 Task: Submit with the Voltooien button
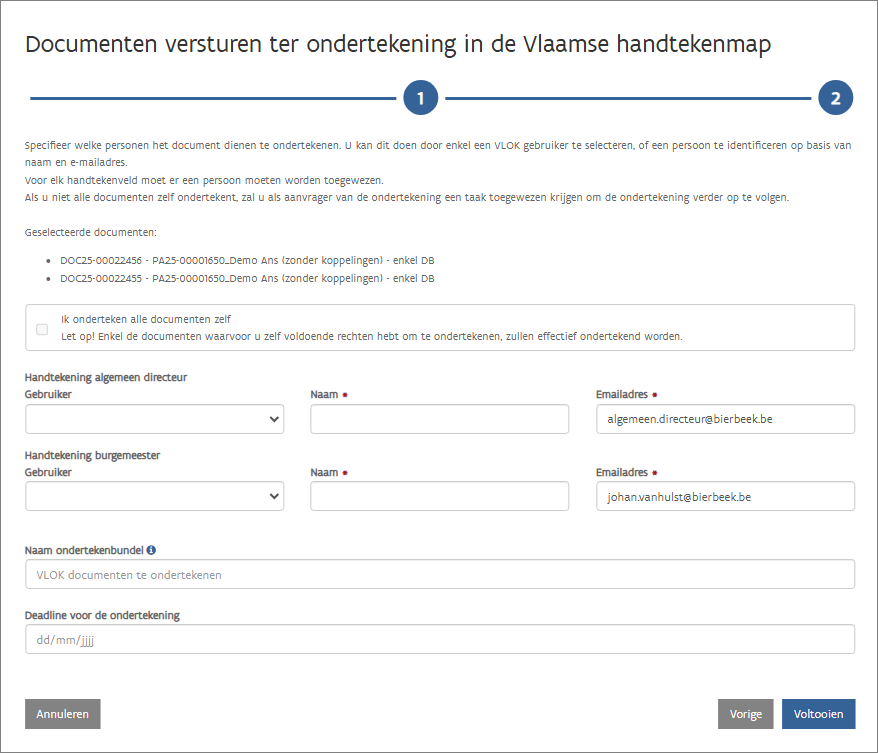818,714
